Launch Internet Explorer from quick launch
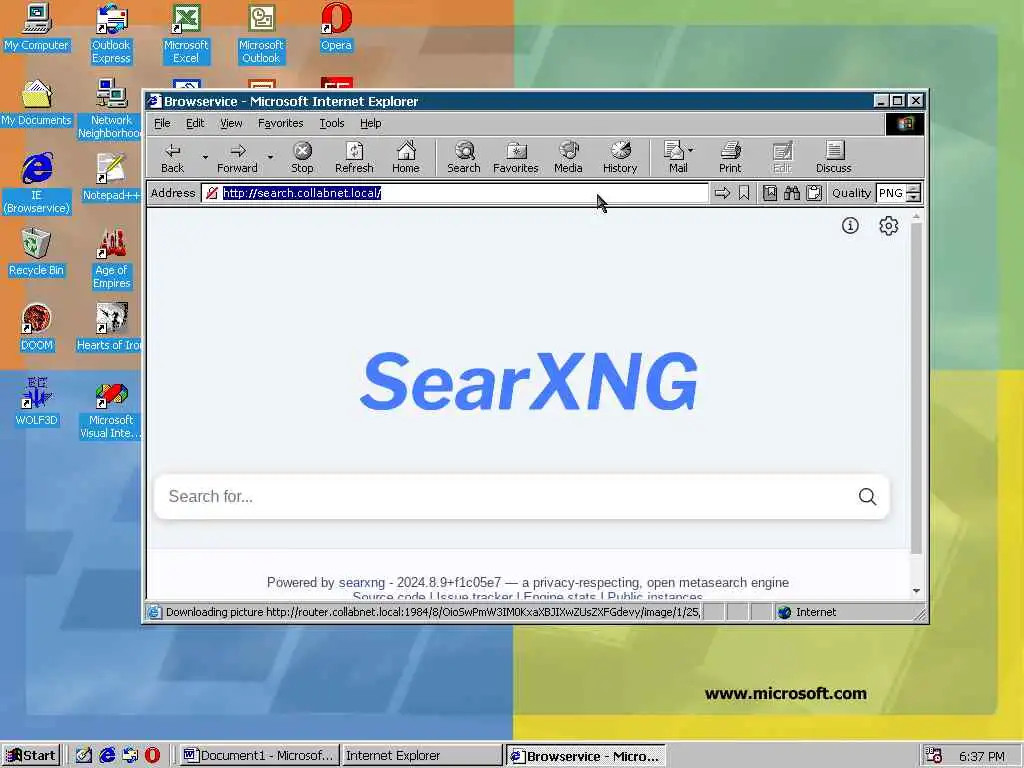 107,756
